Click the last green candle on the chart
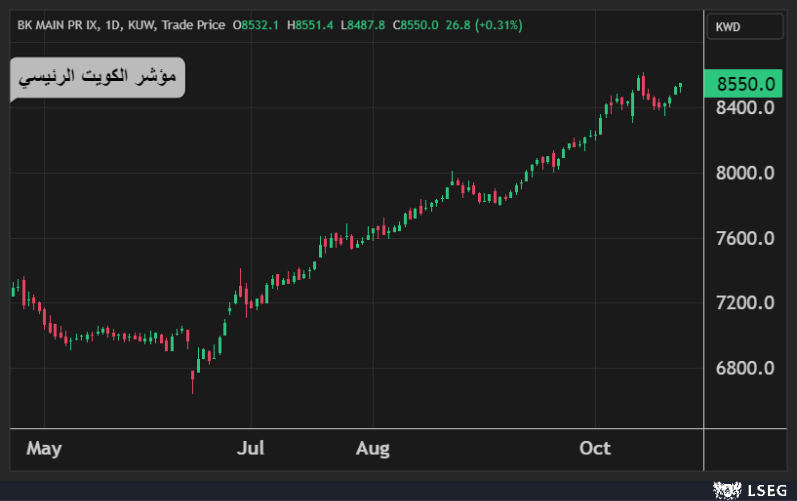 click(680, 87)
